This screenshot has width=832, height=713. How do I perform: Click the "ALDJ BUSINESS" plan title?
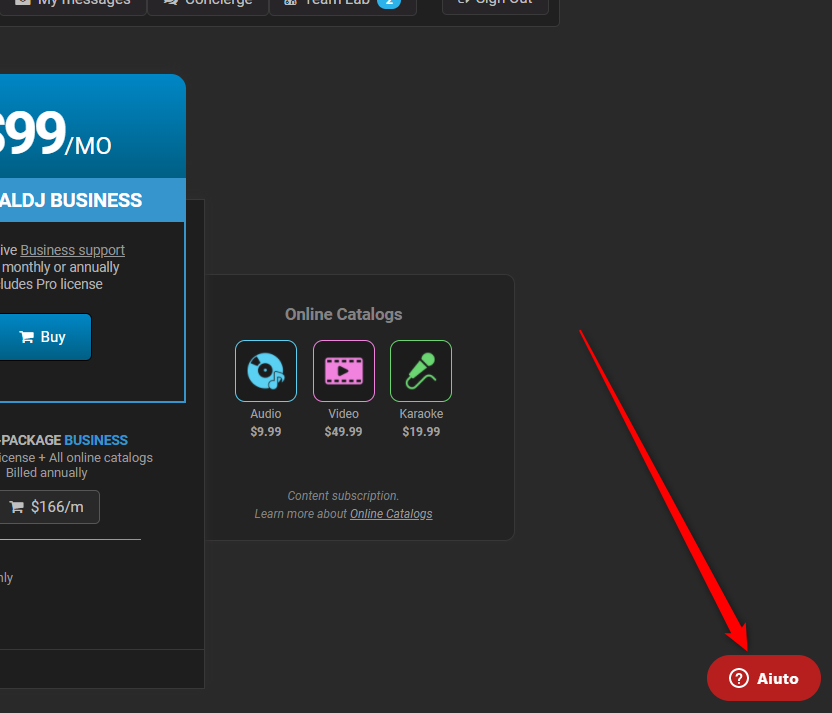(x=71, y=200)
